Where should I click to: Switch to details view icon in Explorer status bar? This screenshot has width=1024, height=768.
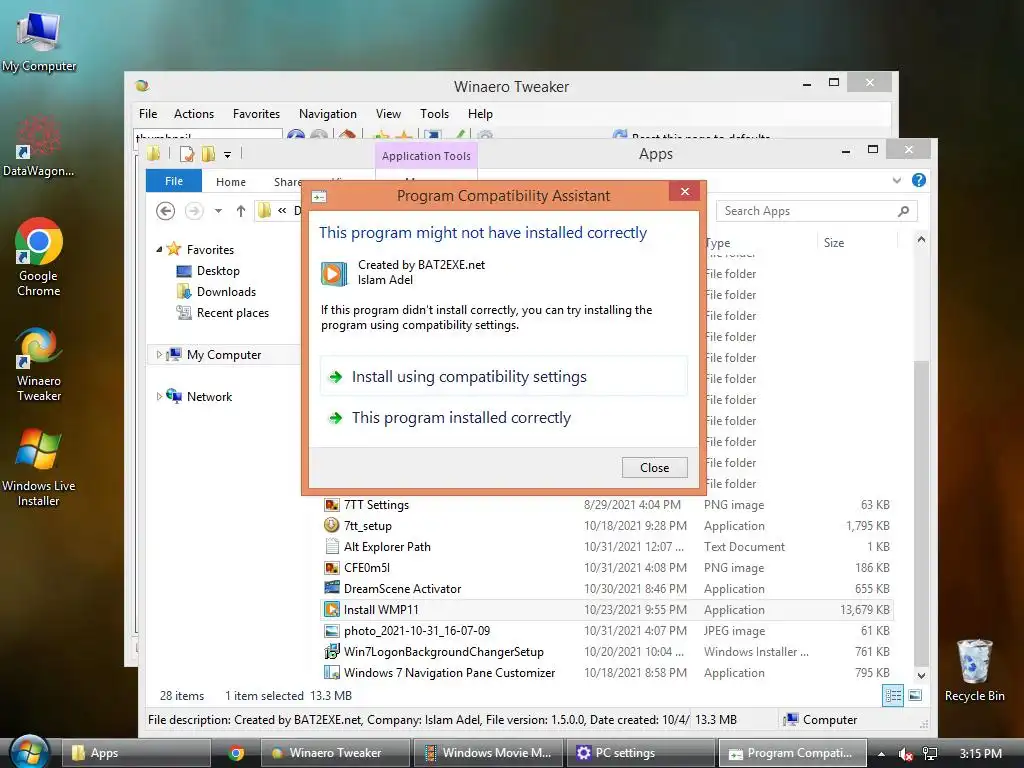[x=893, y=696]
